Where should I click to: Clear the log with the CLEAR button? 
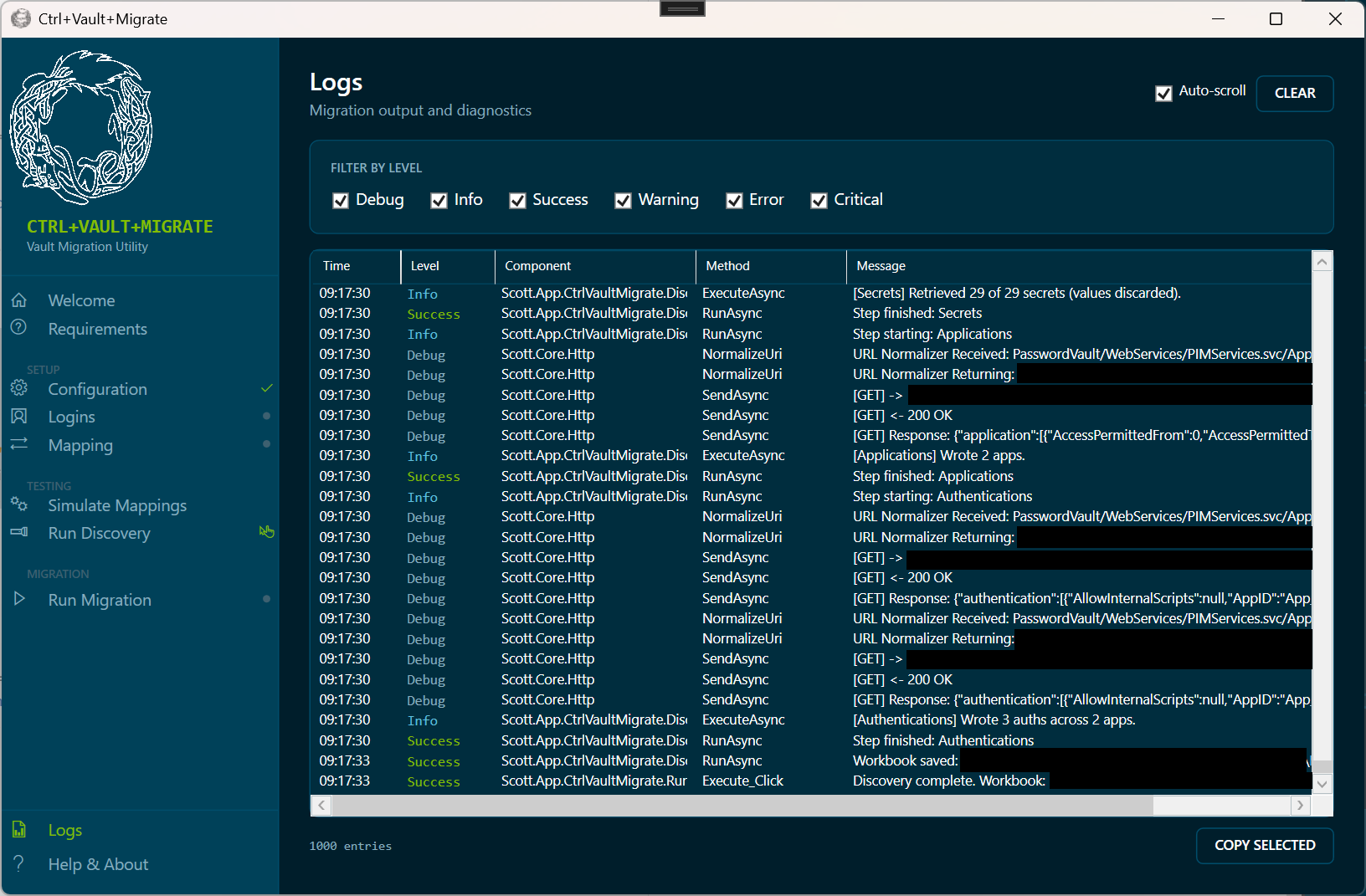[1294, 93]
